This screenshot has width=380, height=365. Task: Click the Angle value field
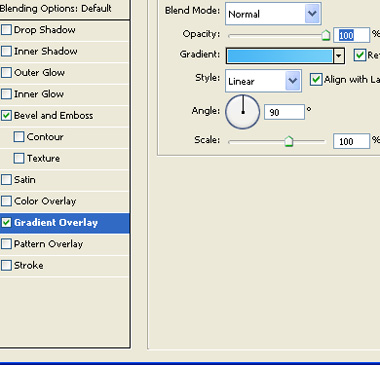pos(284,112)
